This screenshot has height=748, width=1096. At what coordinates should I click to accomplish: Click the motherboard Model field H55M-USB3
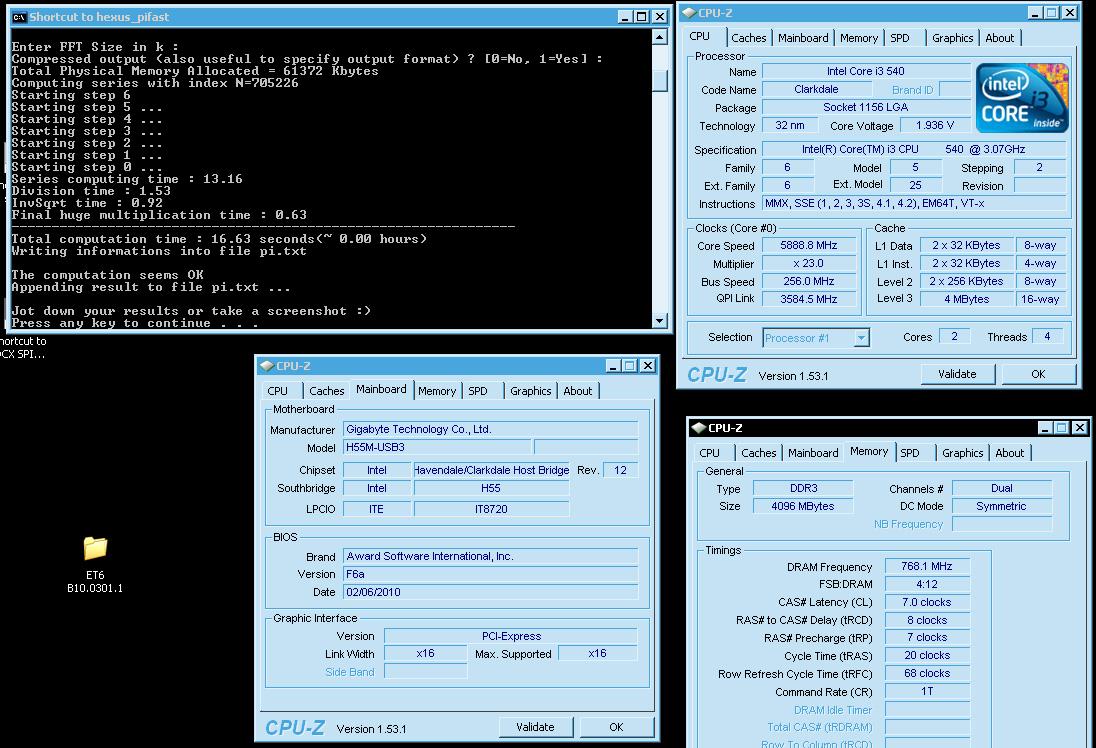[x=437, y=447]
